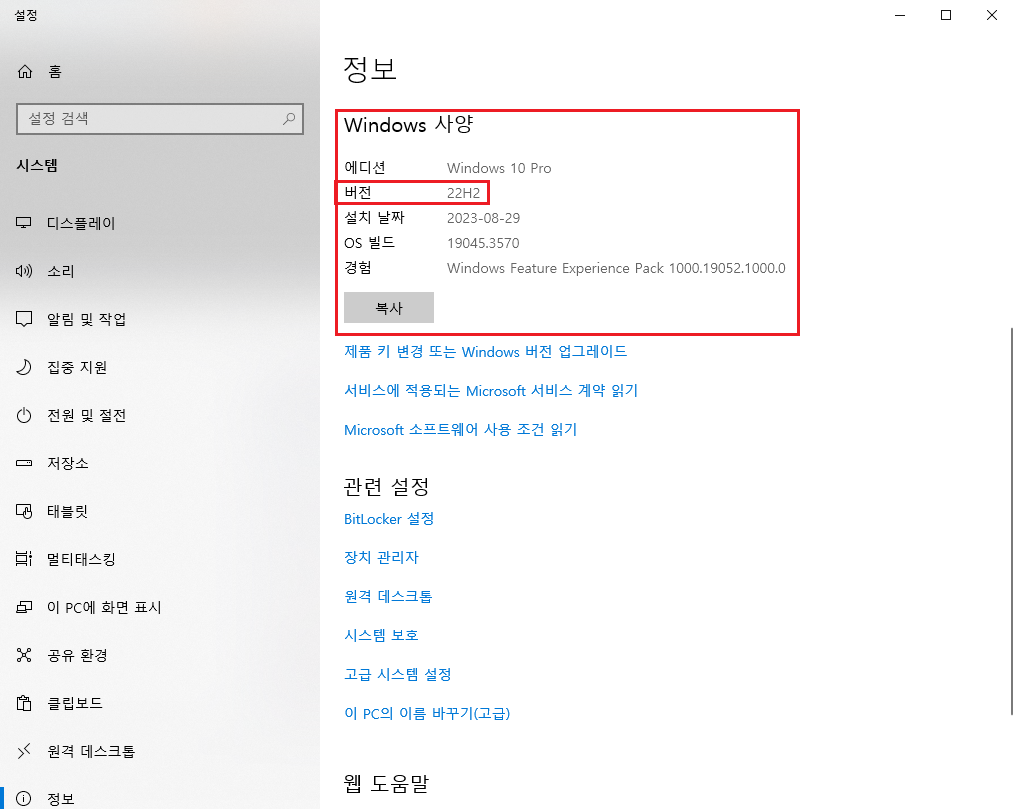Open the 원격 데스크톱 sidebar icon
Screen dimensions: 1014x809
pos(24,751)
